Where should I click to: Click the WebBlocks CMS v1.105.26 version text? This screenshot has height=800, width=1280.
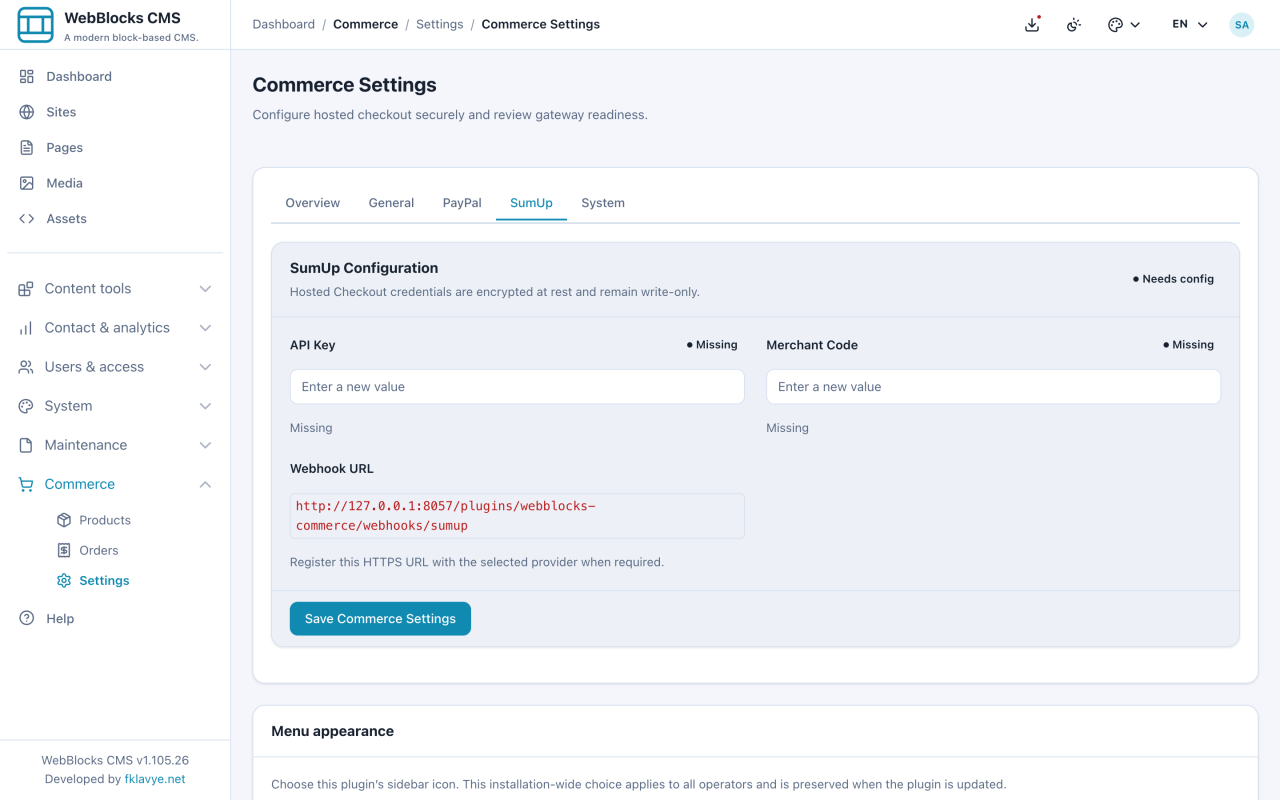click(x=115, y=760)
